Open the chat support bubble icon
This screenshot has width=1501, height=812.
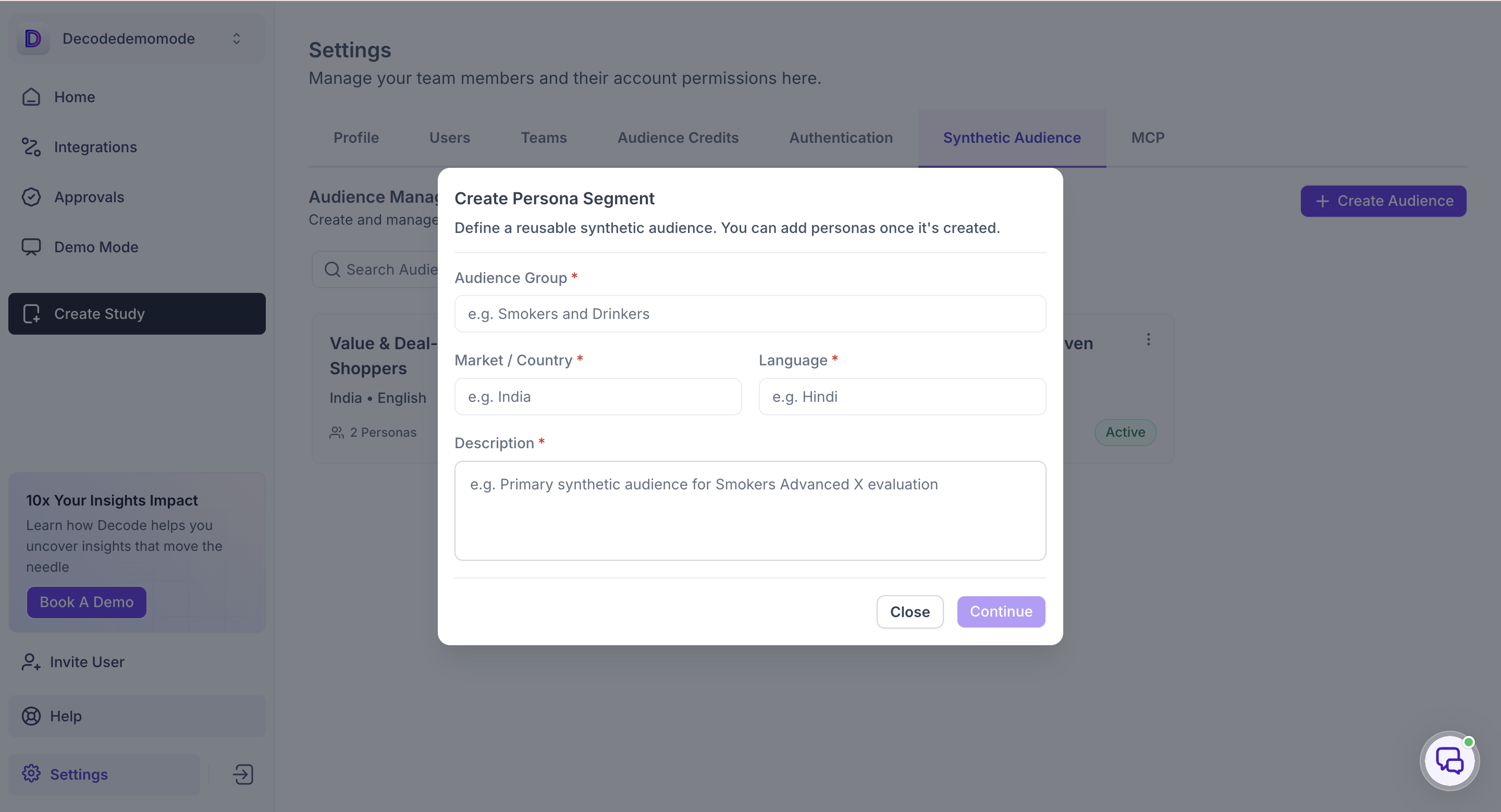tap(1449, 761)
